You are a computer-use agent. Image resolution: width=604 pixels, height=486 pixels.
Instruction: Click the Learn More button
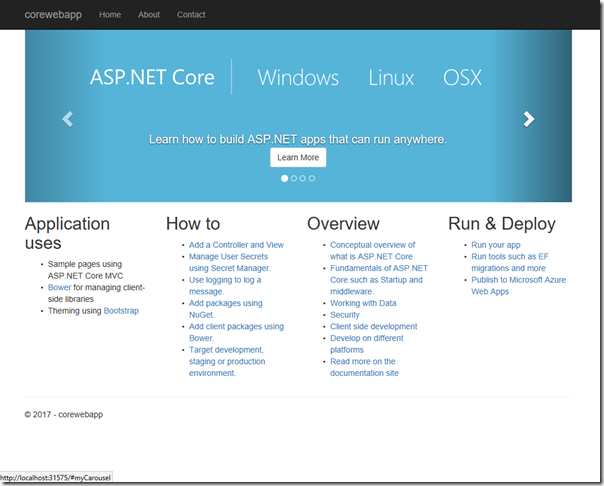tap(298, 158)
